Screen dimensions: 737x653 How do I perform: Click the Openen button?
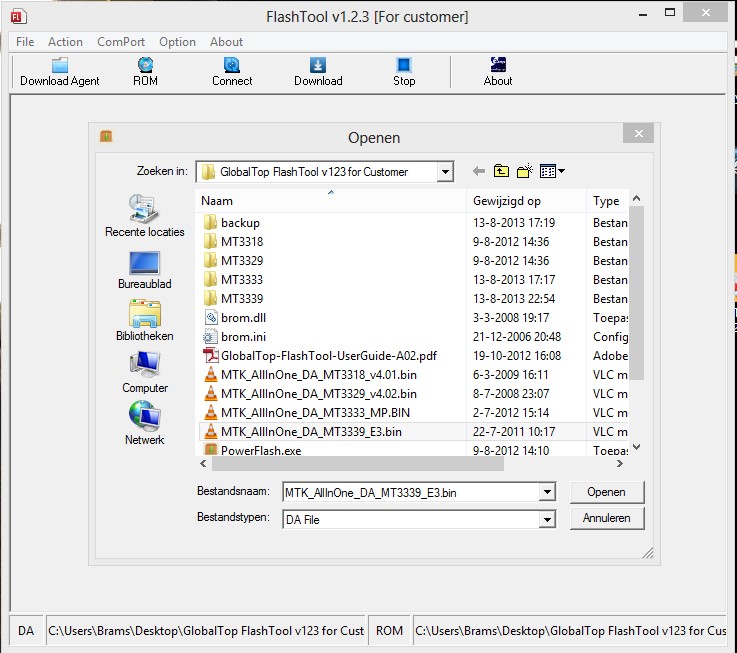tap(607, 492)
